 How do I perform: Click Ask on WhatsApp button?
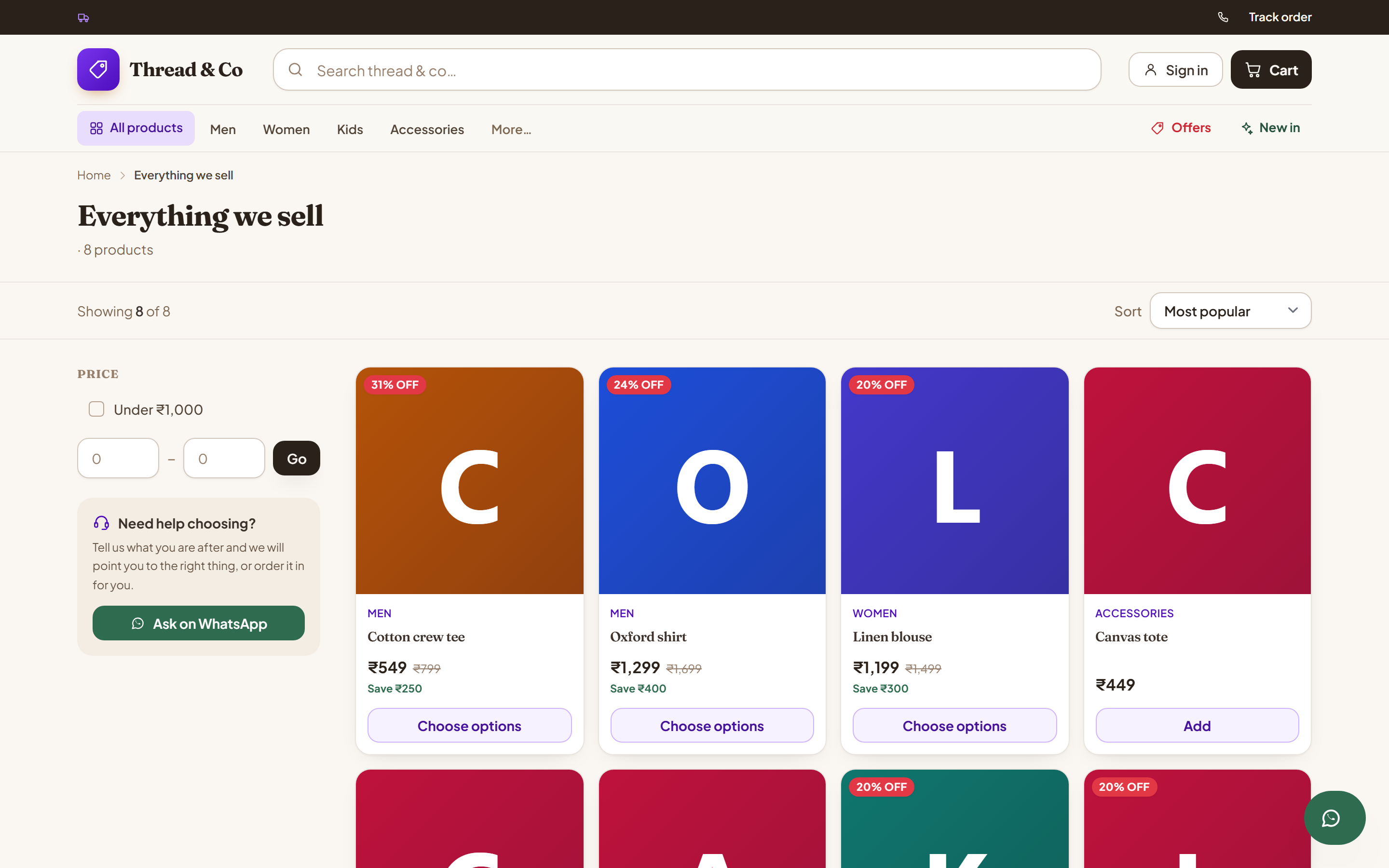199,623
